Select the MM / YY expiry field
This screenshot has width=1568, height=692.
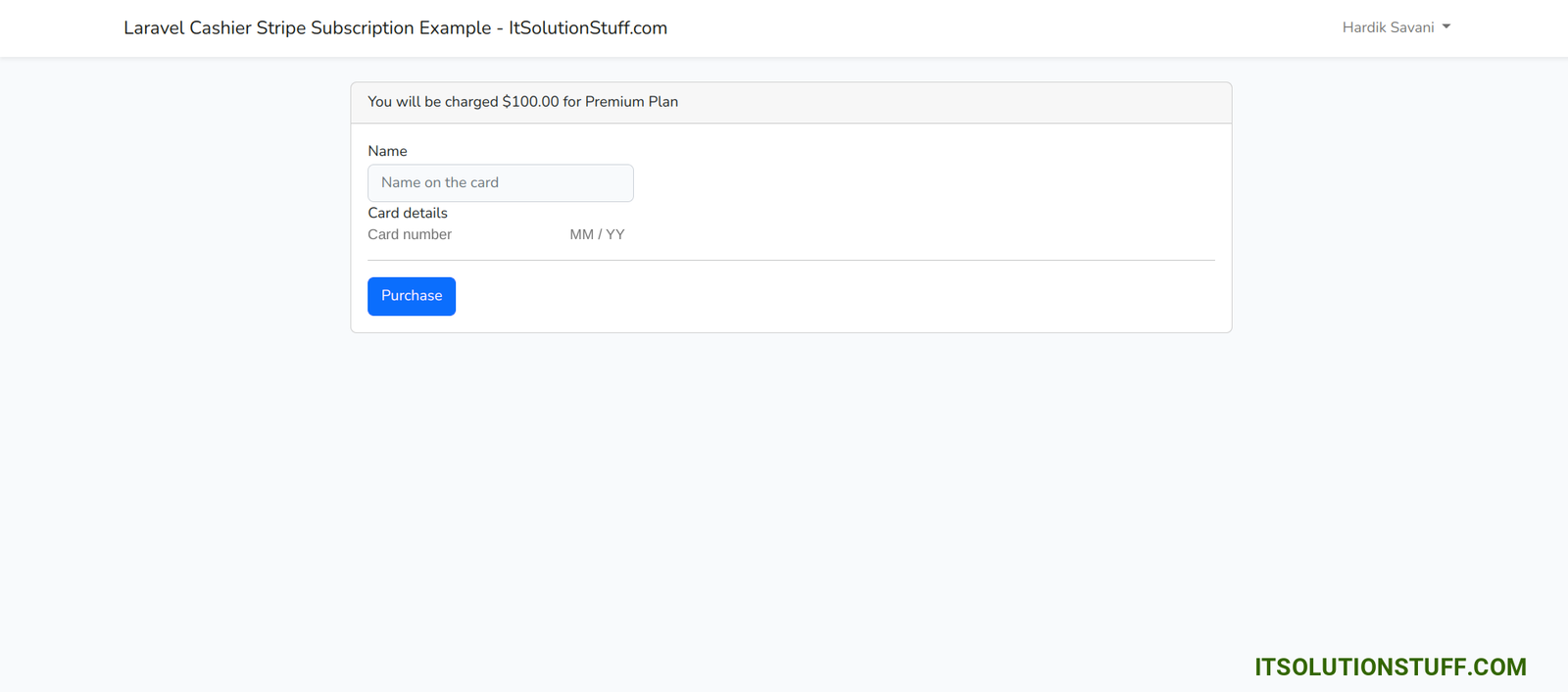point(597,235)
